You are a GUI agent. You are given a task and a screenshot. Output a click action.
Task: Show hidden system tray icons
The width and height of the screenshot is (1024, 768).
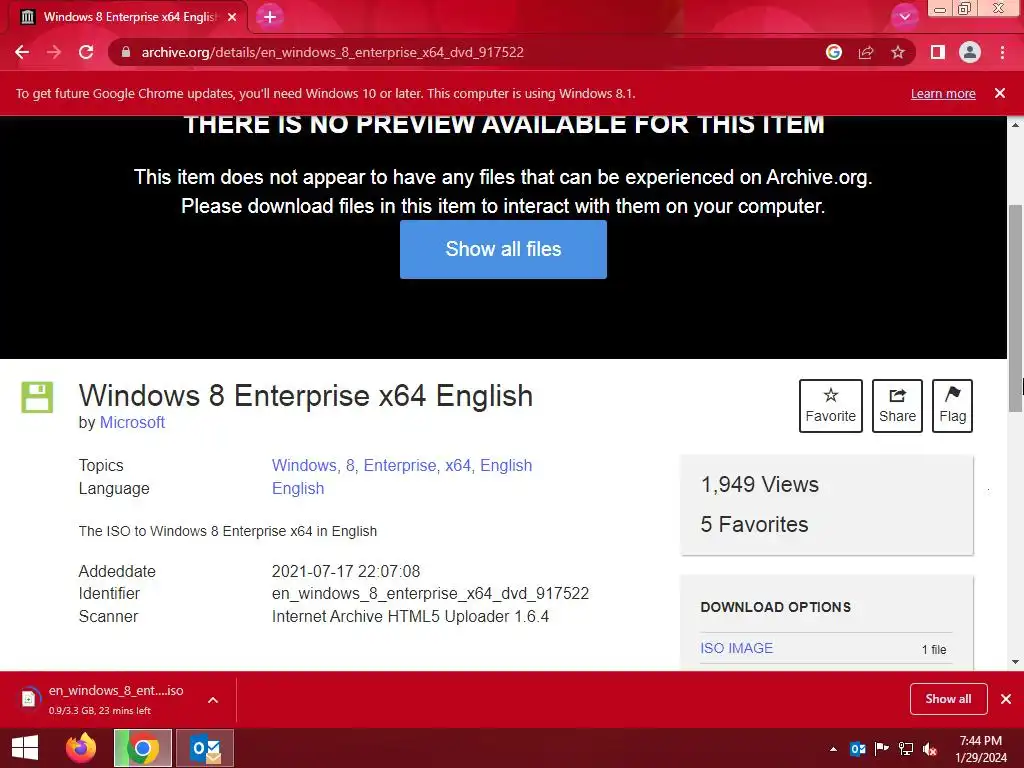click(833, 749)
